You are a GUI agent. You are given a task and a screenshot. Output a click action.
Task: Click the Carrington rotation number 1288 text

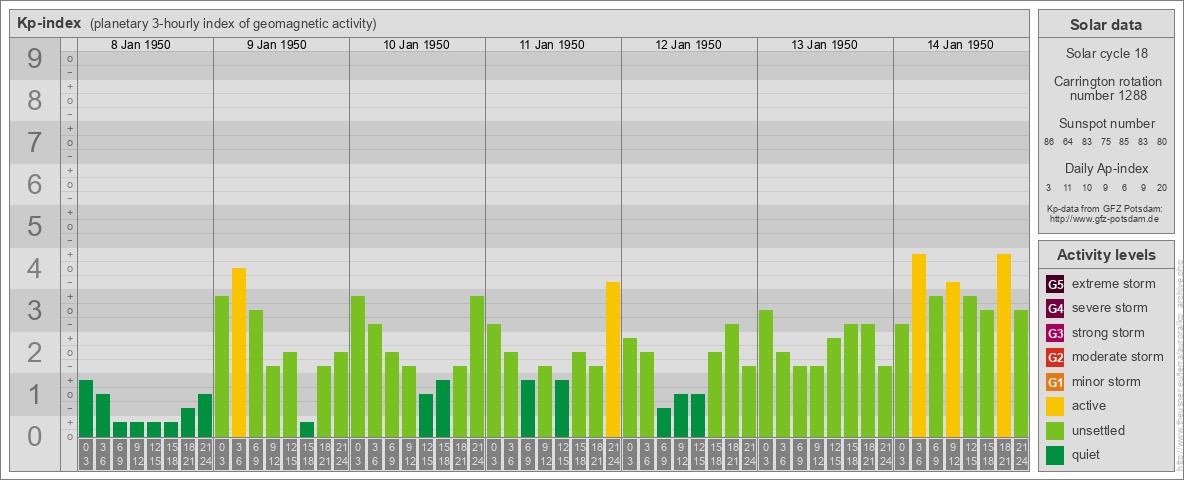(x=1105, y=88)
